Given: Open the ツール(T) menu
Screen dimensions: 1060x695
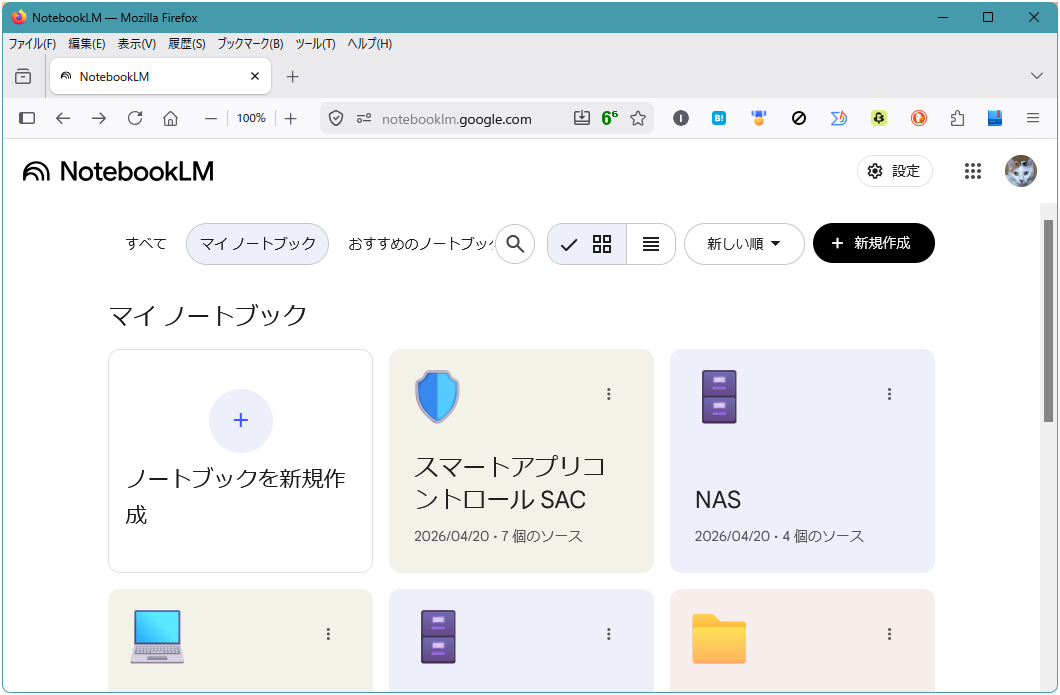Looking at the screenshot, I should coord(315,43).
